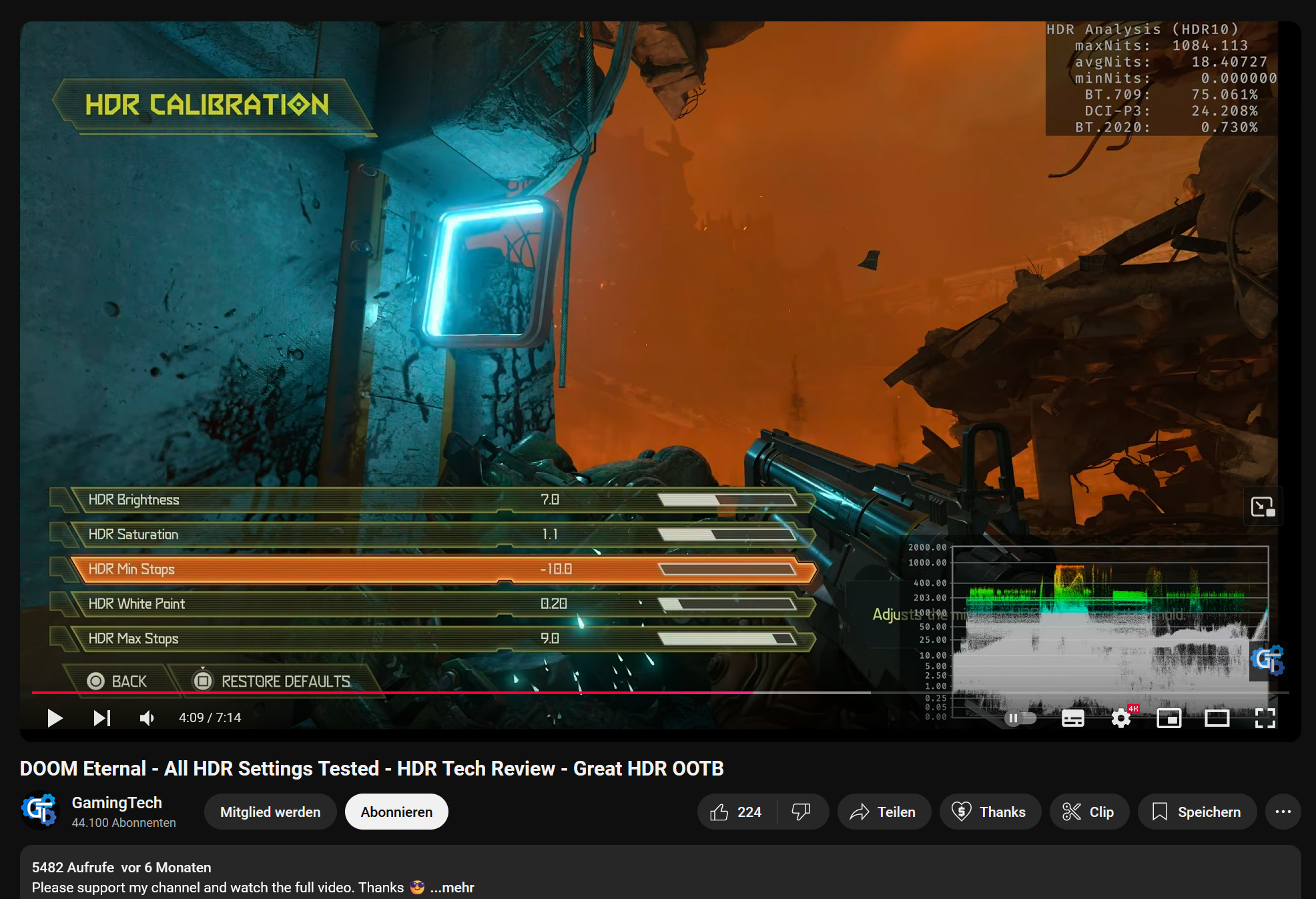Open the three-dot more actions menu
The height and width of the screenshot is (899, 1316).
coord(1283,812)
